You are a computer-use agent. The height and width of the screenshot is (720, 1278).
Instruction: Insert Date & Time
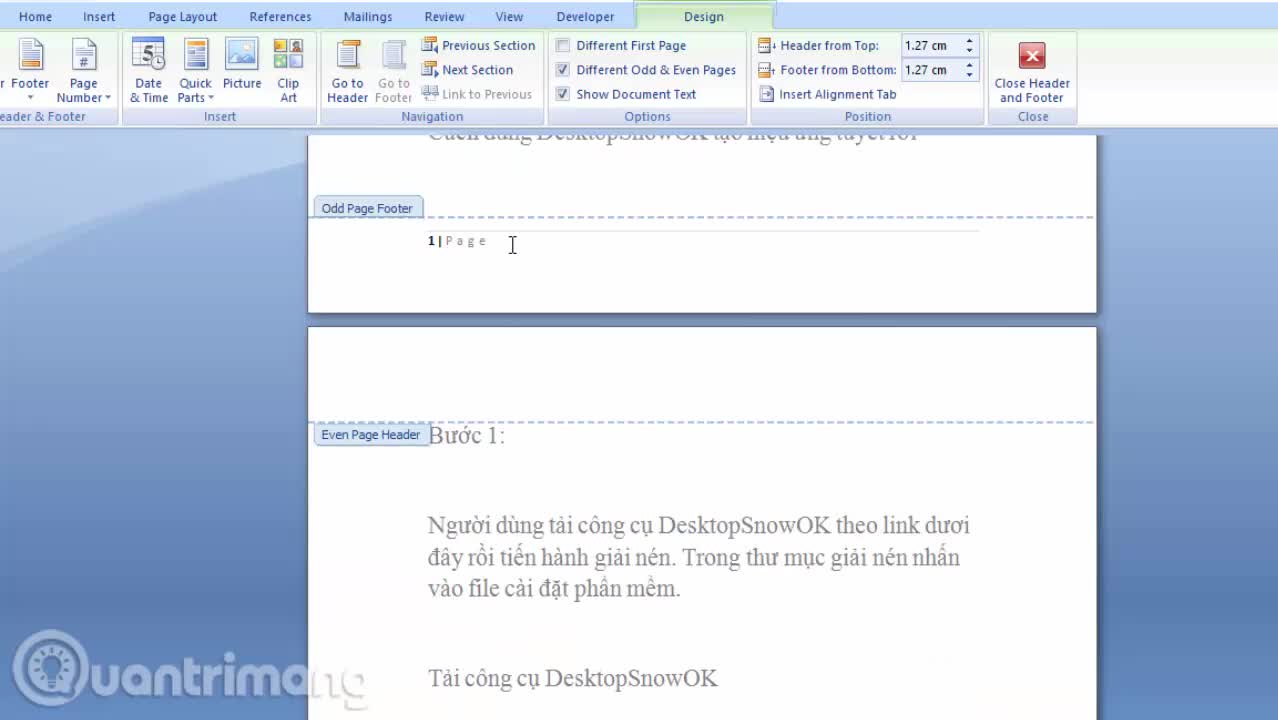click(x=148, y=70)
